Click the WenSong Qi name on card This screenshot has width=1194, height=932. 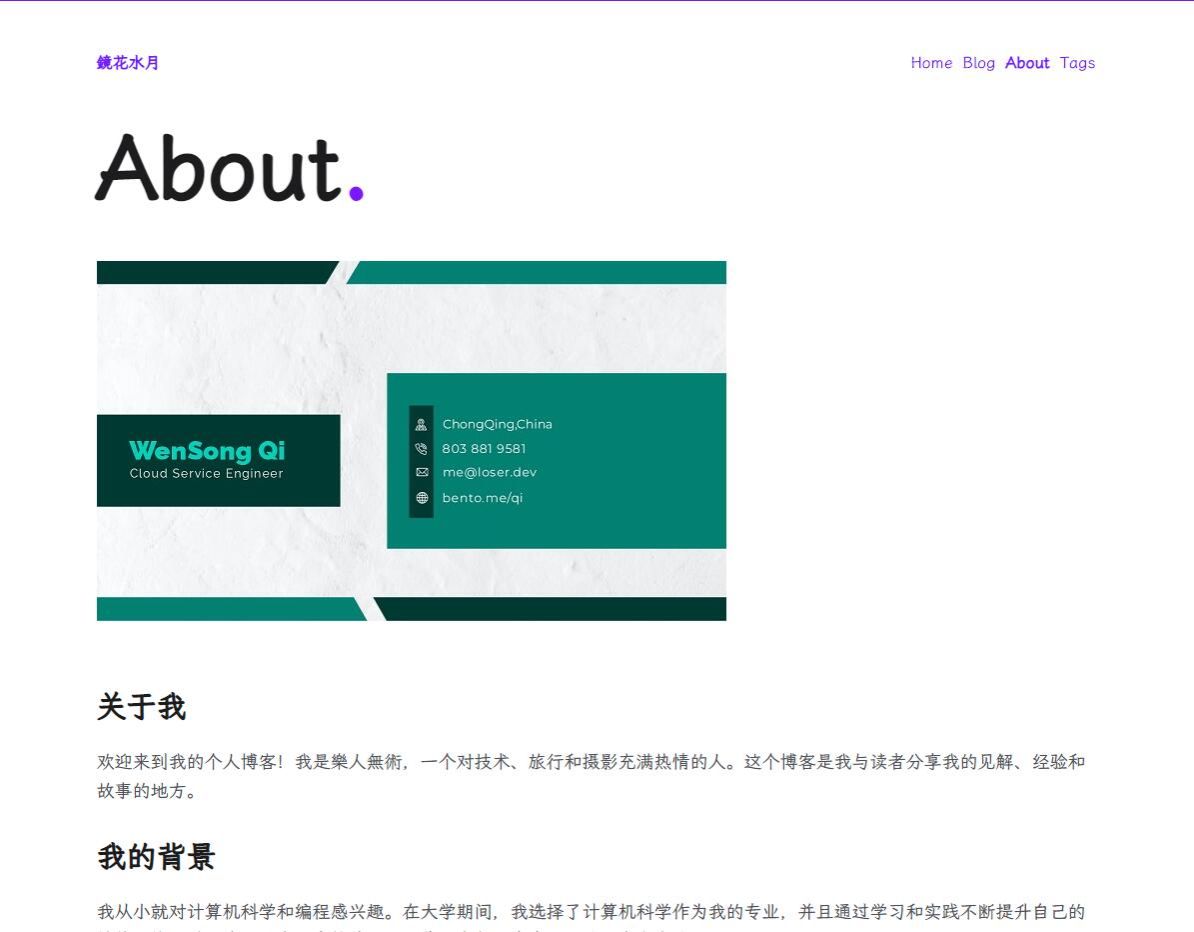[207, 450]
